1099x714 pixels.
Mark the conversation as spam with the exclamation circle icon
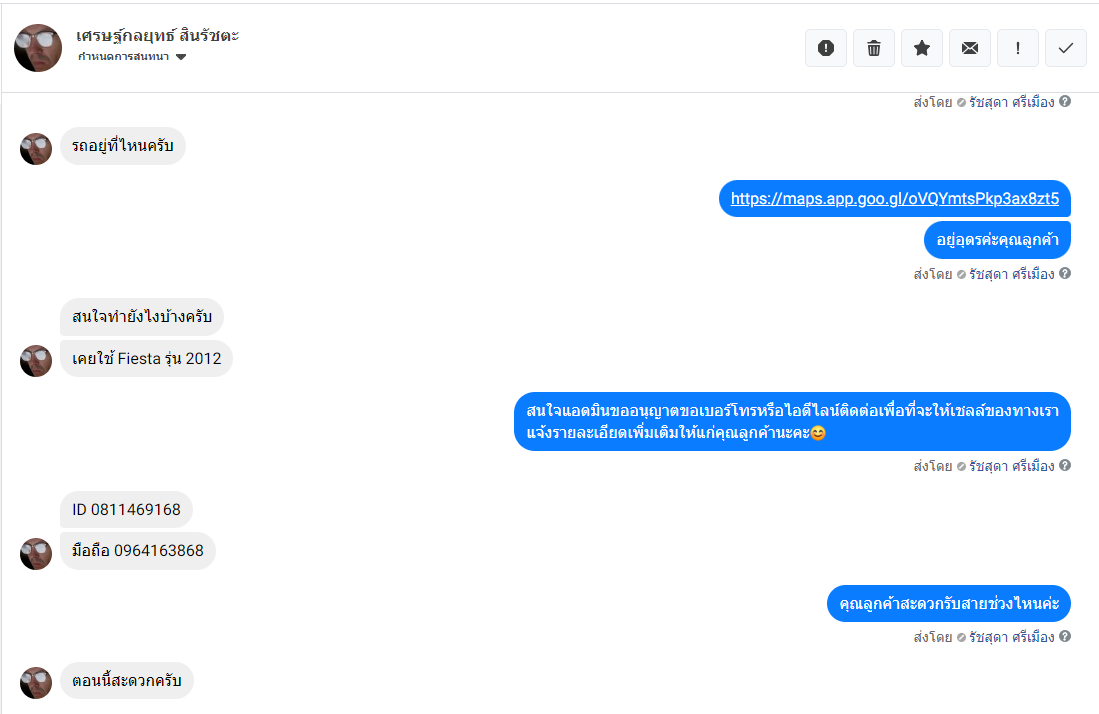[x=826, y=48]
